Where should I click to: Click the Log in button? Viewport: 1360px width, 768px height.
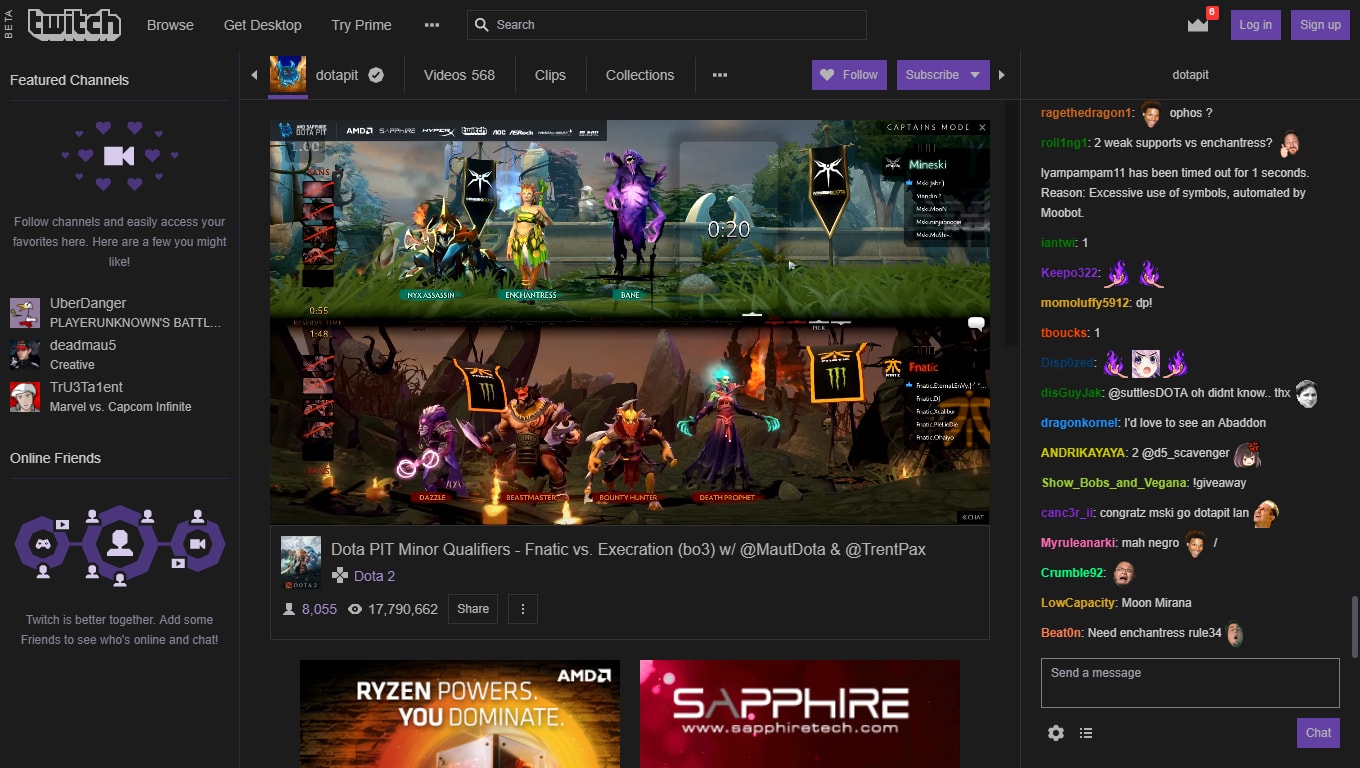click(1255, 25)
